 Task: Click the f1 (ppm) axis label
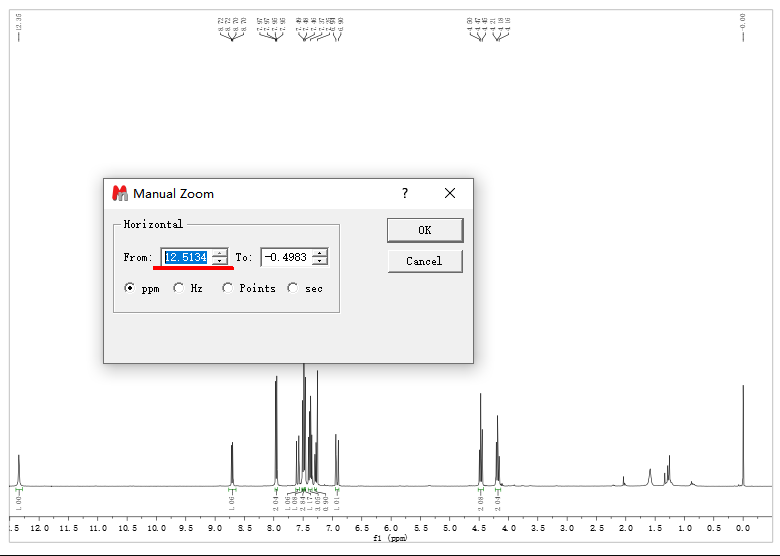[x=390, y=538]
